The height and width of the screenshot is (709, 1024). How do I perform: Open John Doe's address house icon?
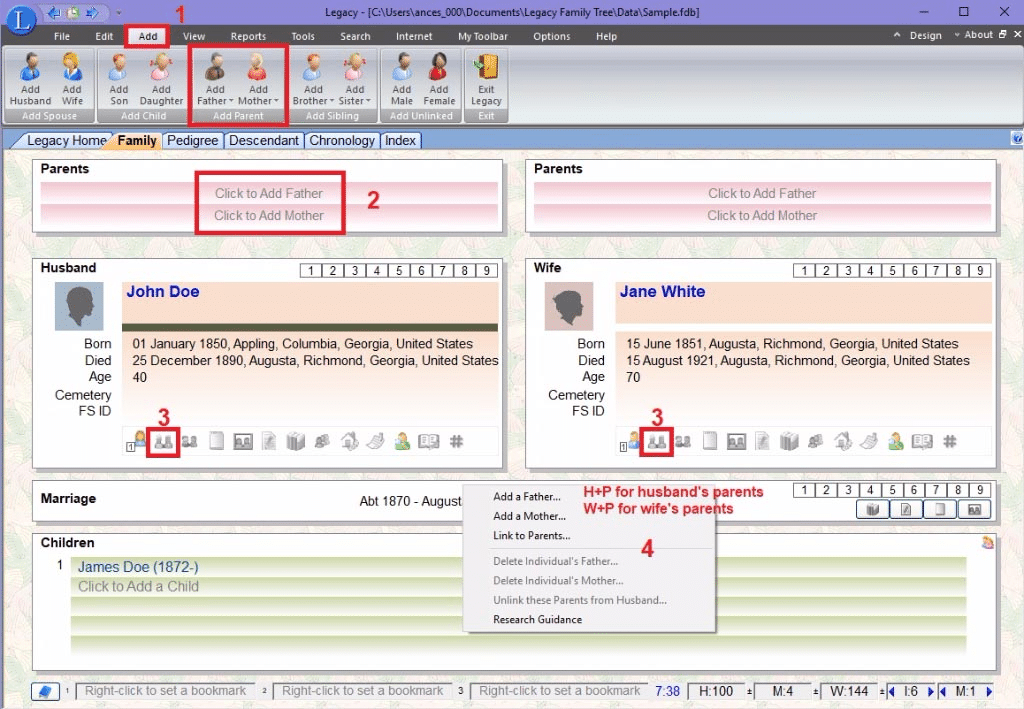349,442
